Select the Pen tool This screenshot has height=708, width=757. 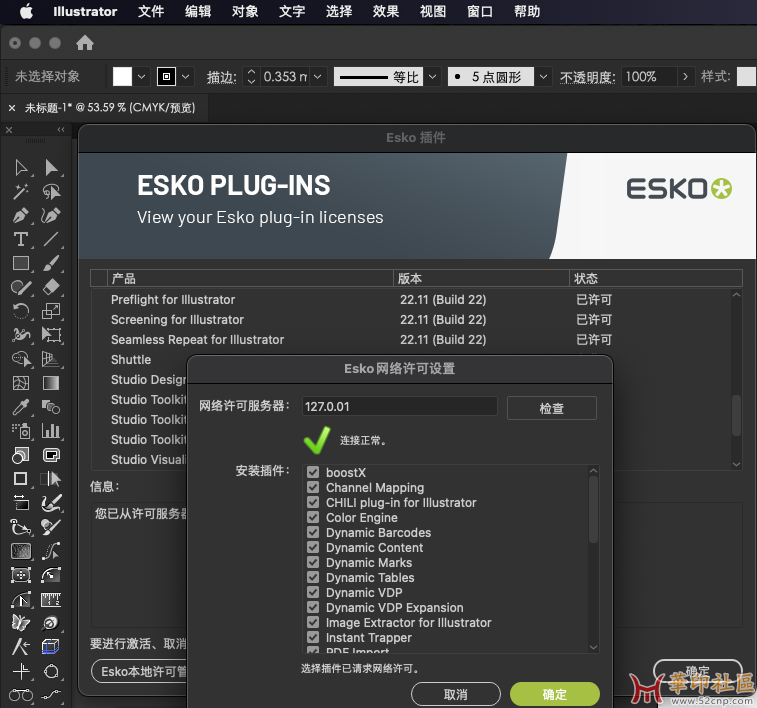21,215
